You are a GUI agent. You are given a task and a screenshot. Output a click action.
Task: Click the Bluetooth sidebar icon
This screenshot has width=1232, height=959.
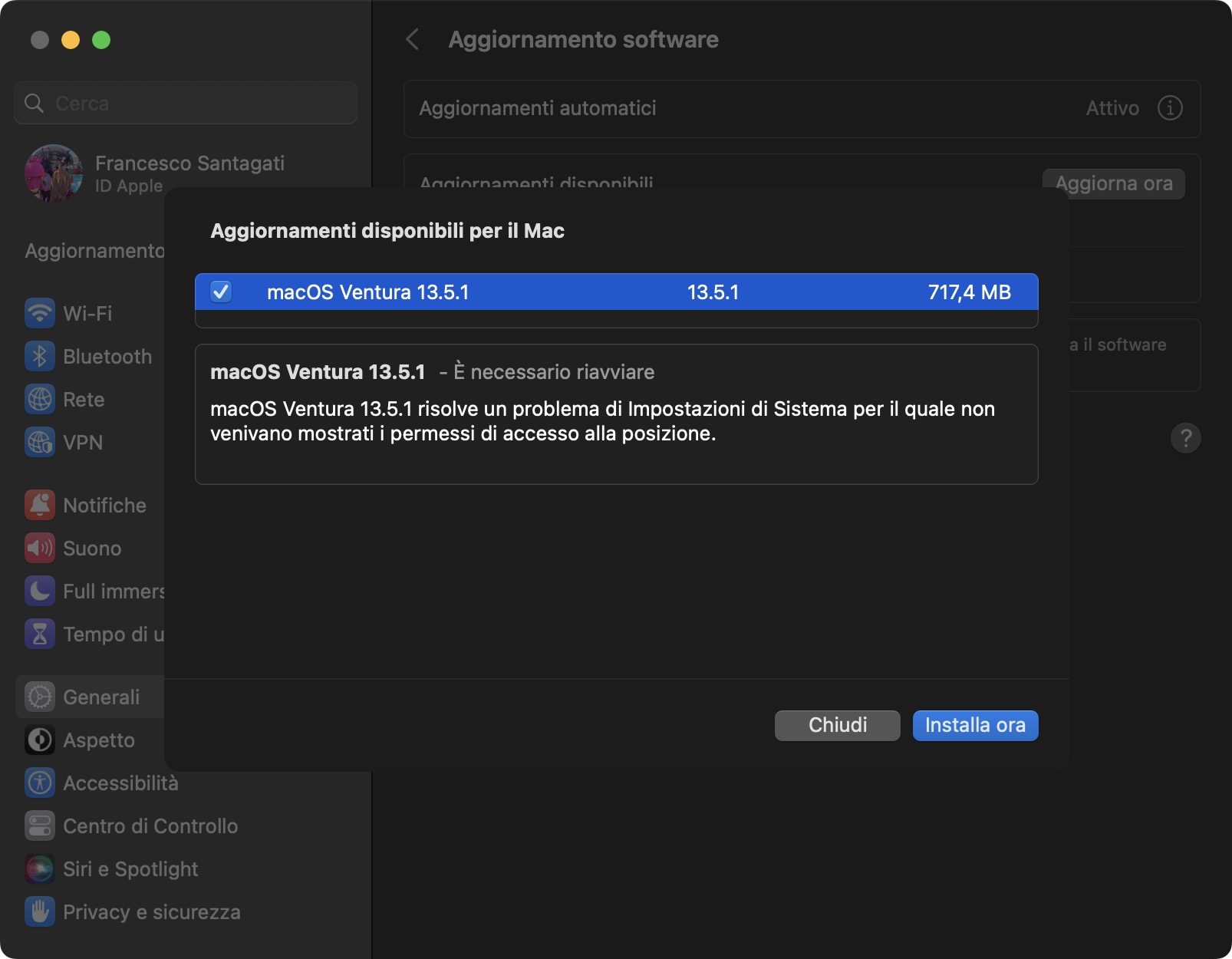coord(40,356)
